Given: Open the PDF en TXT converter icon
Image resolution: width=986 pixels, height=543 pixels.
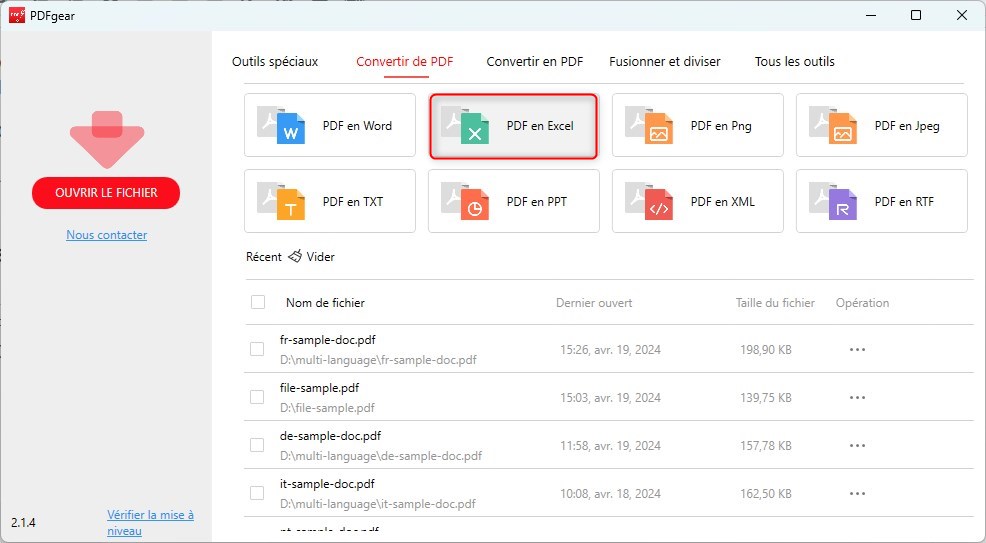Looking at the screenshot, I should [x=281, y=201].
